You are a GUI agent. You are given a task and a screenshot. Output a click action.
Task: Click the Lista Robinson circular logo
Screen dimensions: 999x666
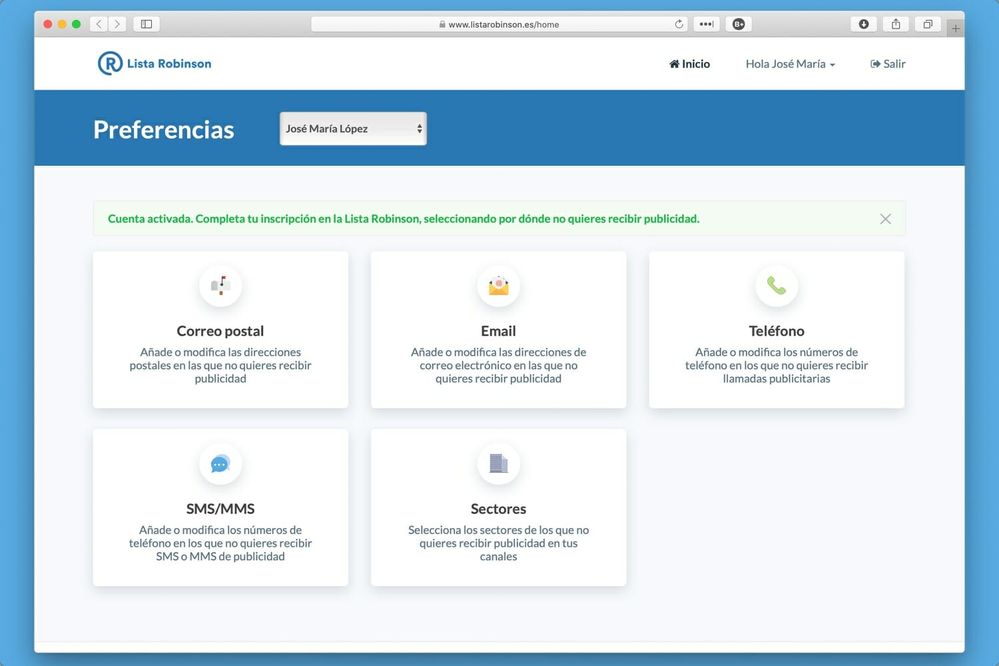coord(108,63)
